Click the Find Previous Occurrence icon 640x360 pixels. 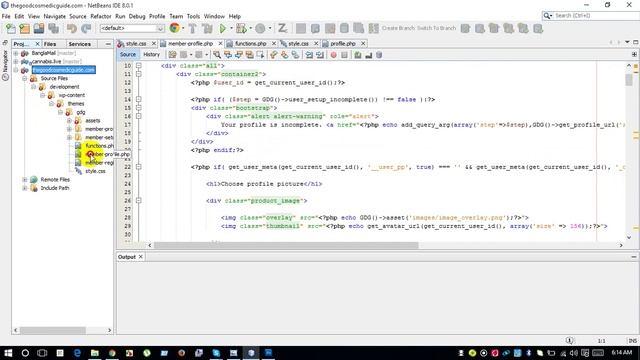(228, 55)
